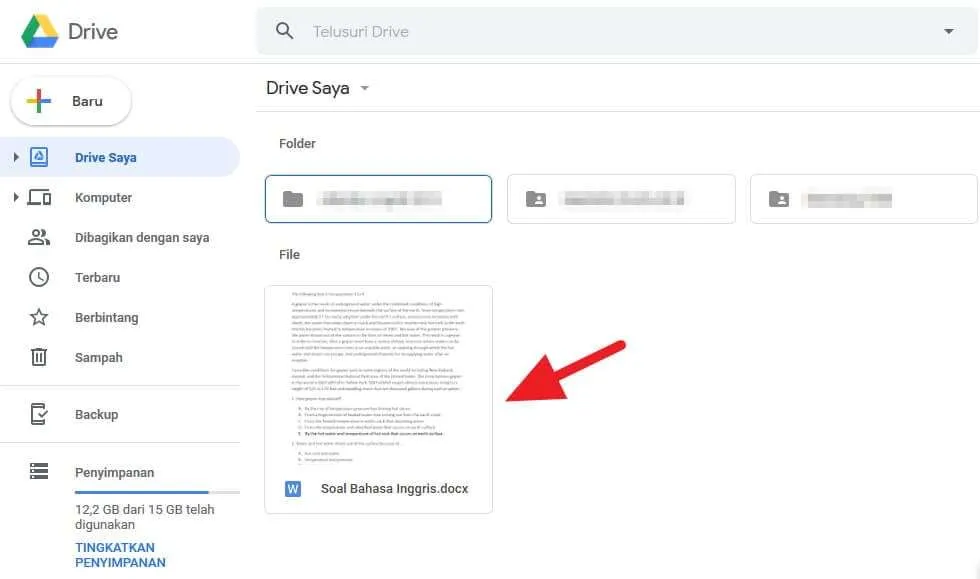Open the search options dropdown arrow
980x579 pixels.
click(x=948, y=31)
